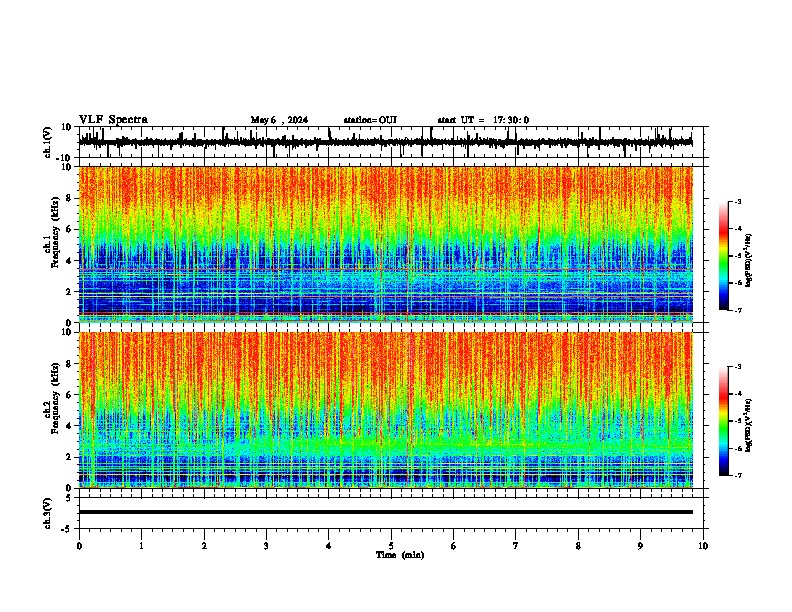Viewport: 792px width, 612px height.
Task: Click the ch.2 colorbar "-7" tick label
Action: pos(738,476)
